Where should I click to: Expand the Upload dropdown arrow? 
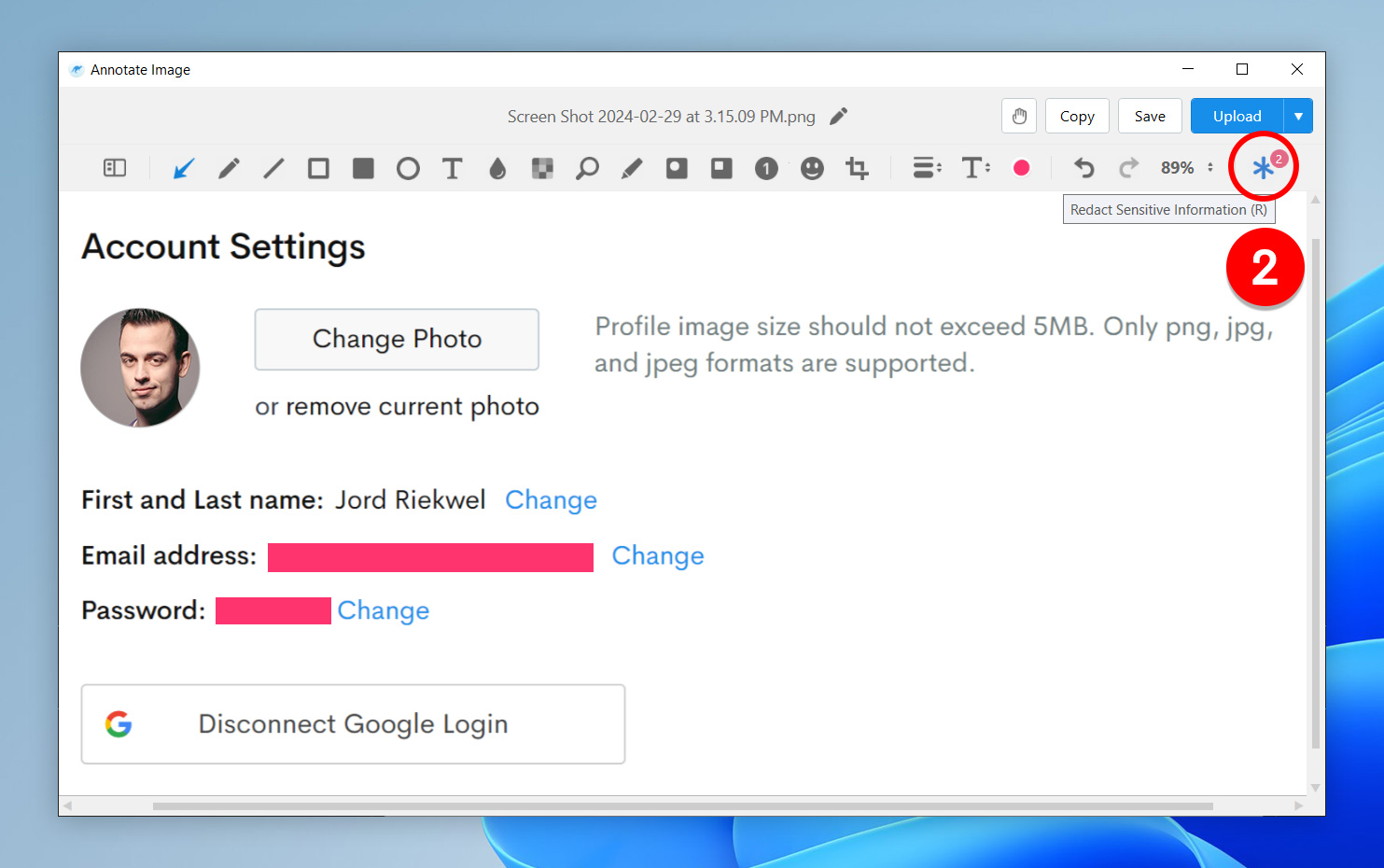click(x=1298, y=116)
